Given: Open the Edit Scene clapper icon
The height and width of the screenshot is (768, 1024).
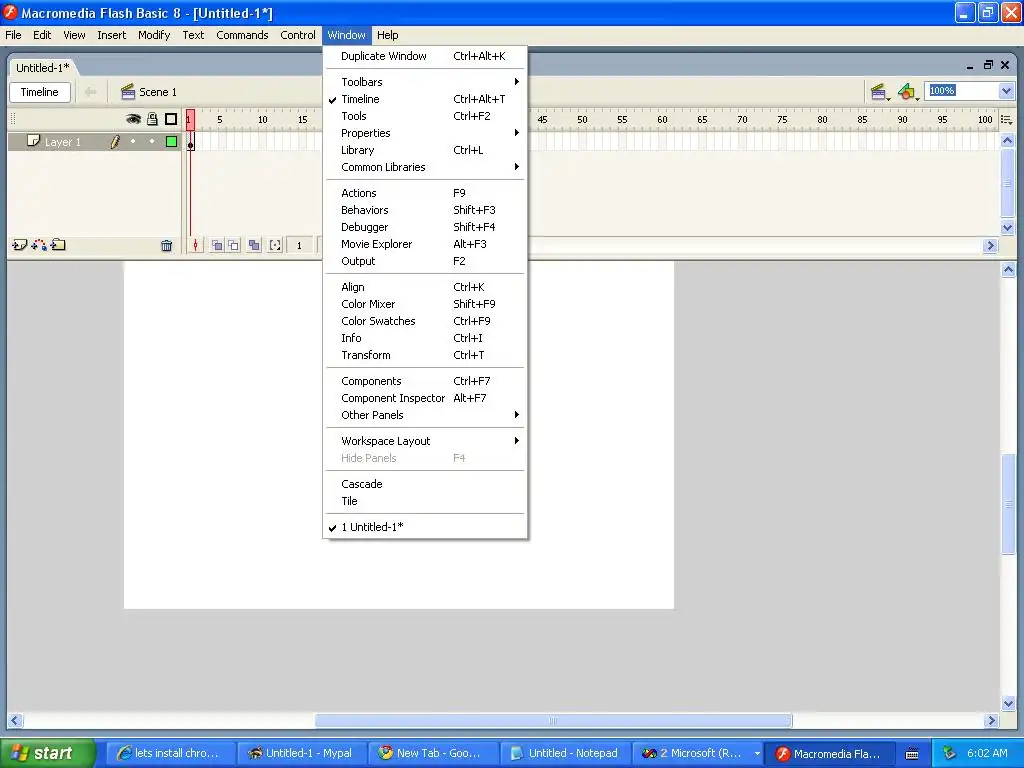Looking at the screenshot, I should tap(879, 92).
